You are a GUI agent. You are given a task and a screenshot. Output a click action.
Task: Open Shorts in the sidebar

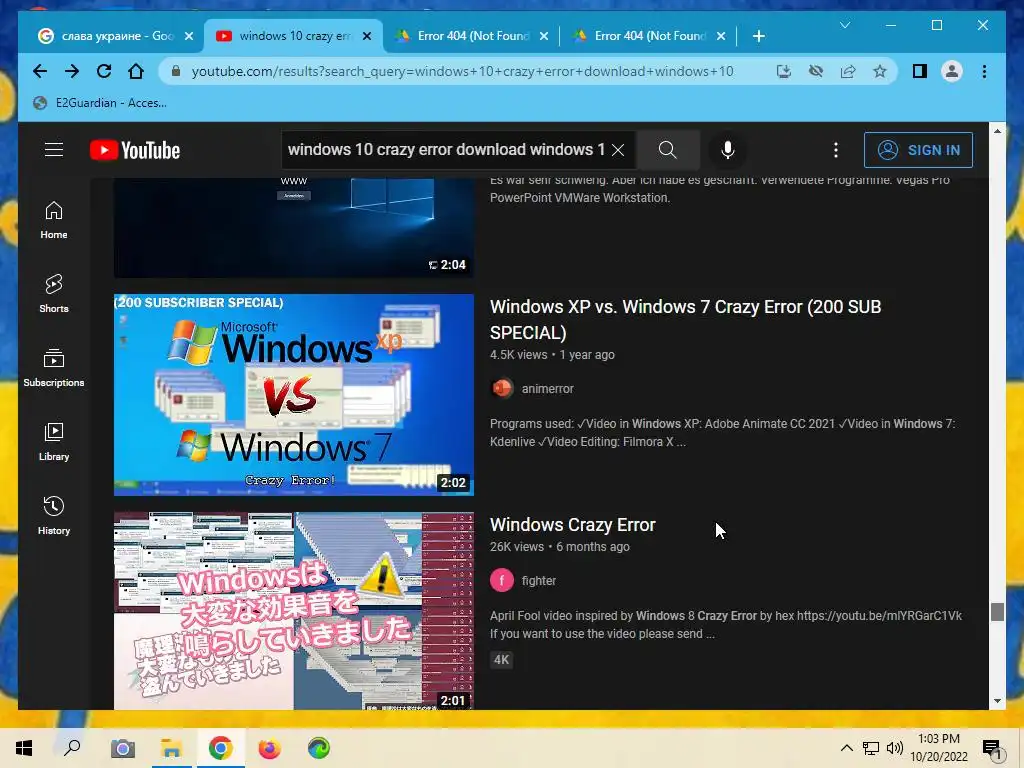[x=54, y=295]
